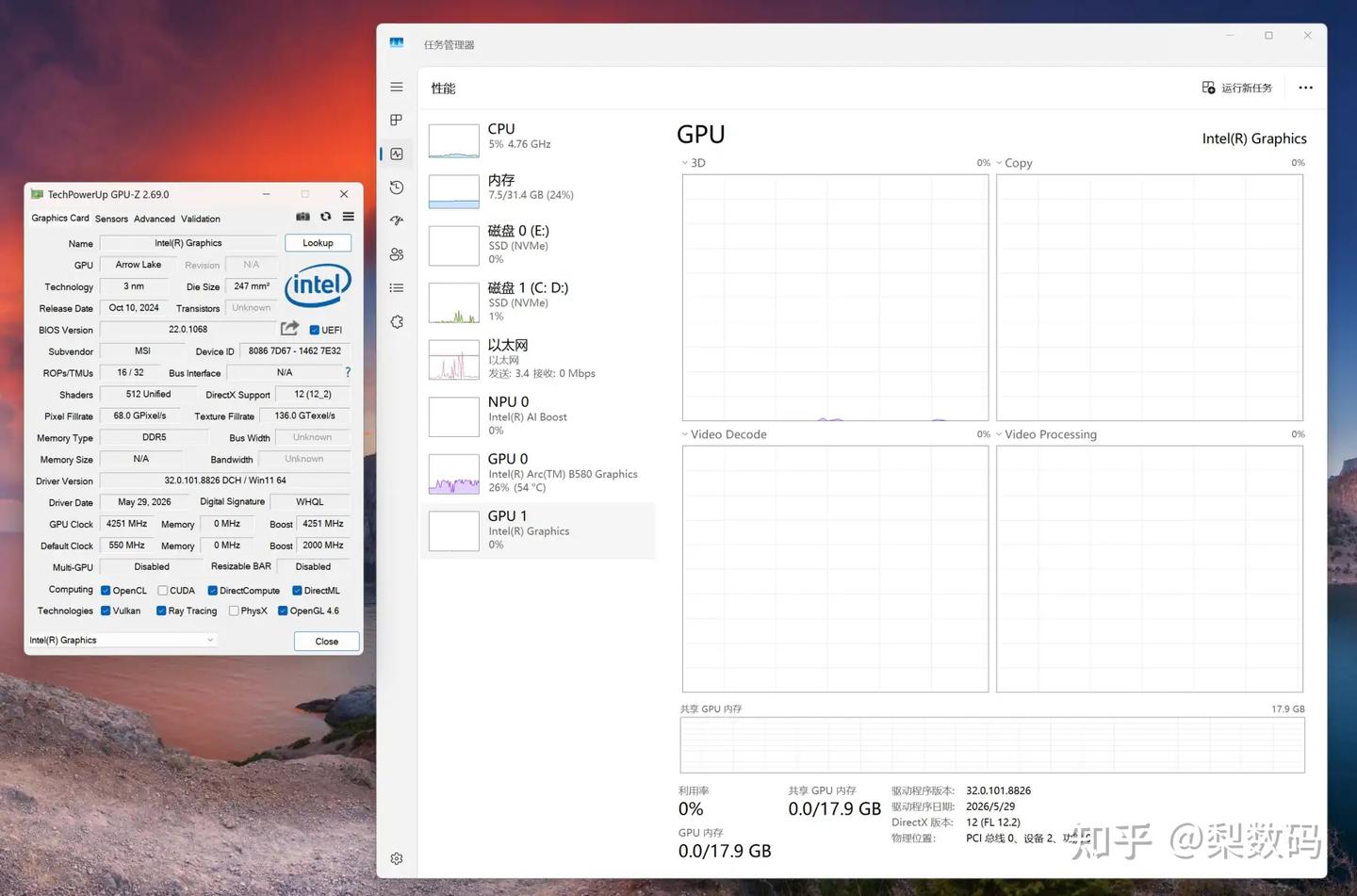Toggle the OpenGL 4.6 checkbox
This screenshot has width=1357, height=896.
[x=283, y=611]
